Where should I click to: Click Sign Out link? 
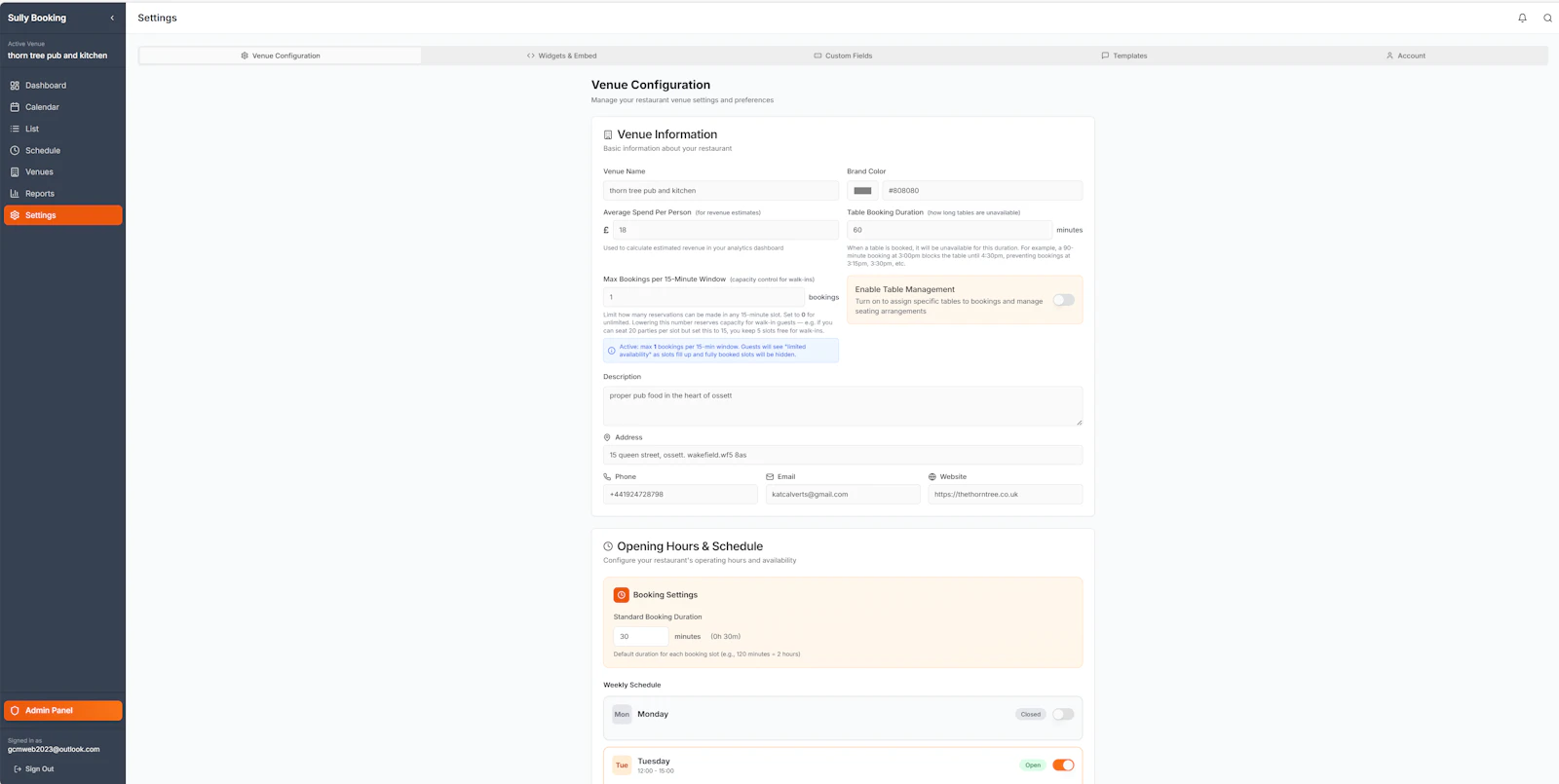tap(34, 769)
